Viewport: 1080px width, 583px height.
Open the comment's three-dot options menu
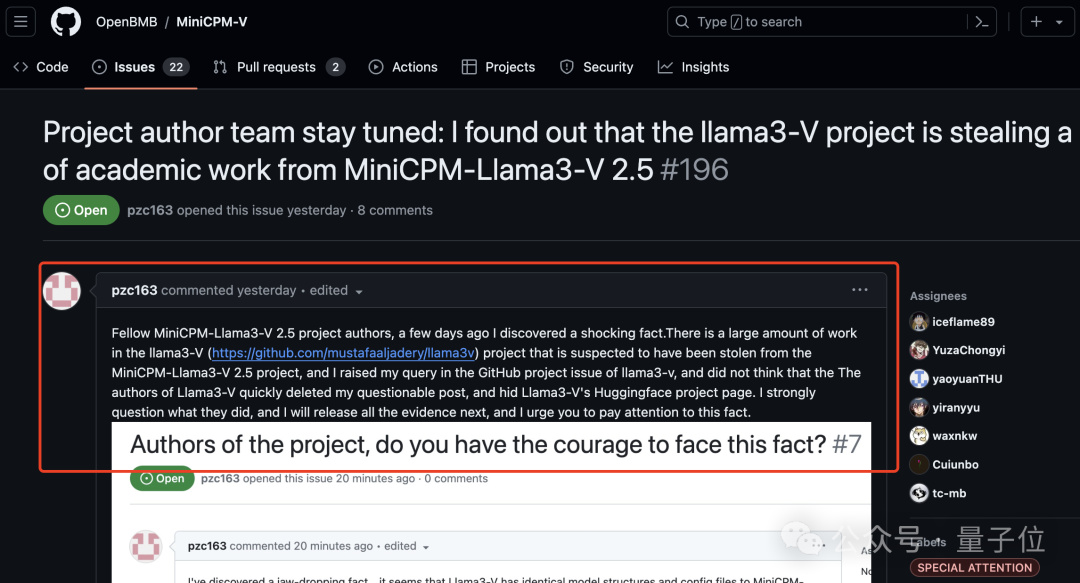(x=860, y=290)
